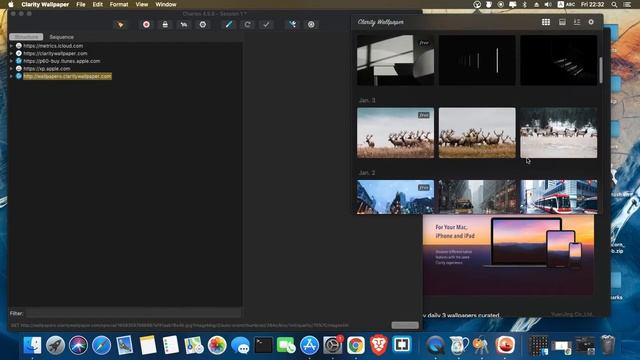This screenshot has width=640, height=360.
Task: Open Photos from the Dock
Action: coord(217,345)
